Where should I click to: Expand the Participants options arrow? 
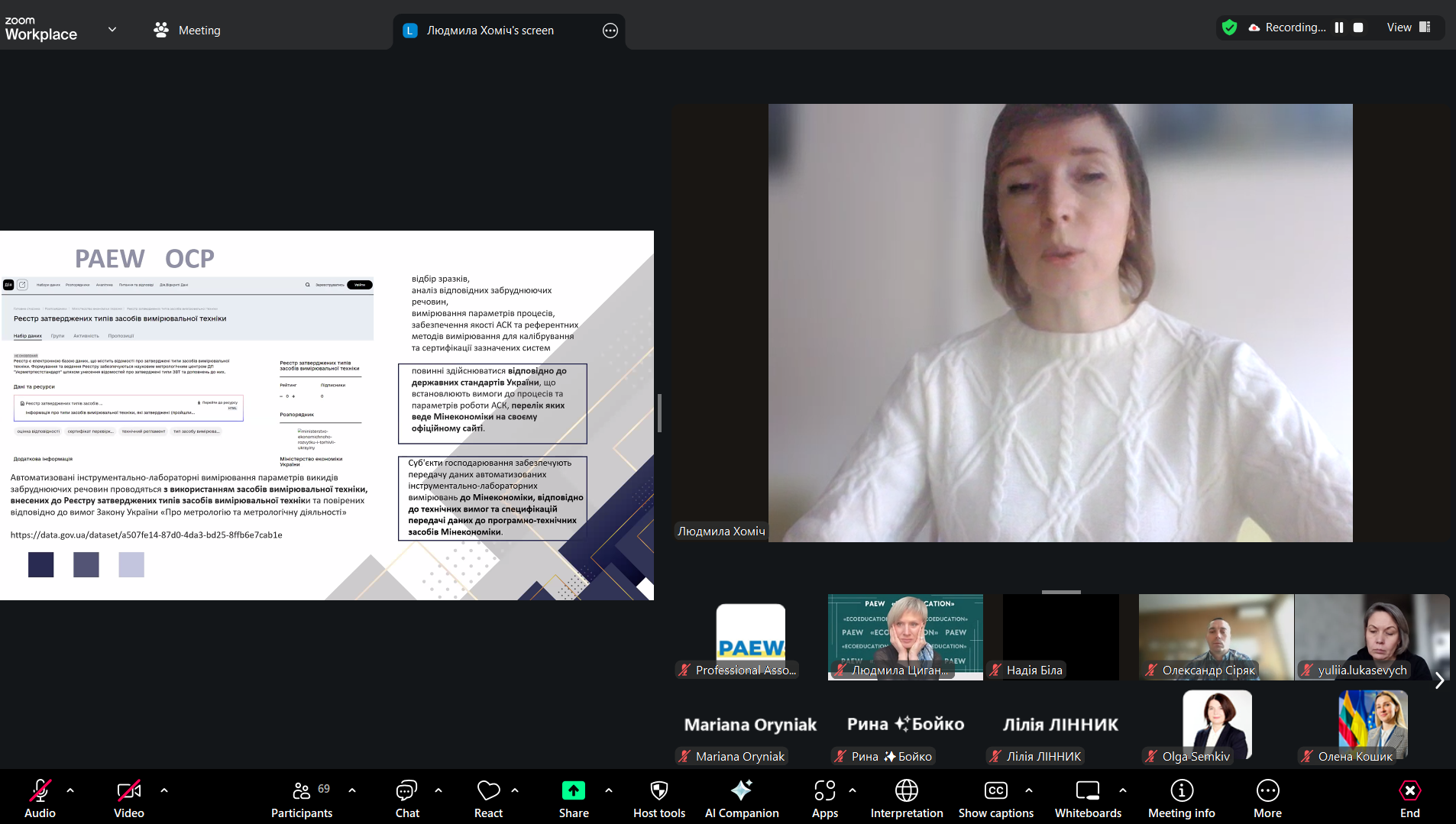(x=352, y=790)
